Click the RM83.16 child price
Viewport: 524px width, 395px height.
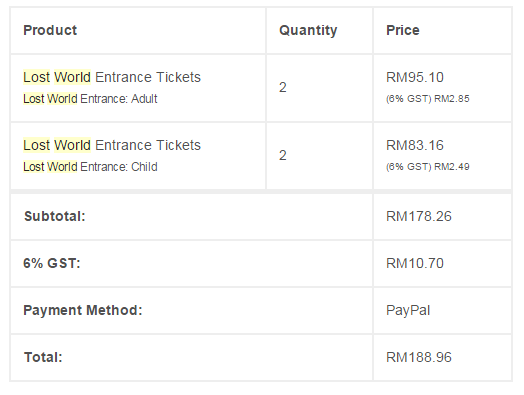(415, 145)
